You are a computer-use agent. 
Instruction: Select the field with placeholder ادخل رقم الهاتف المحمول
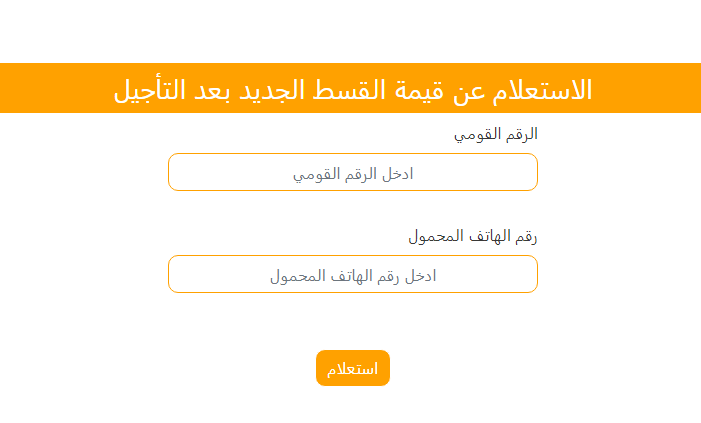point(352,274)
